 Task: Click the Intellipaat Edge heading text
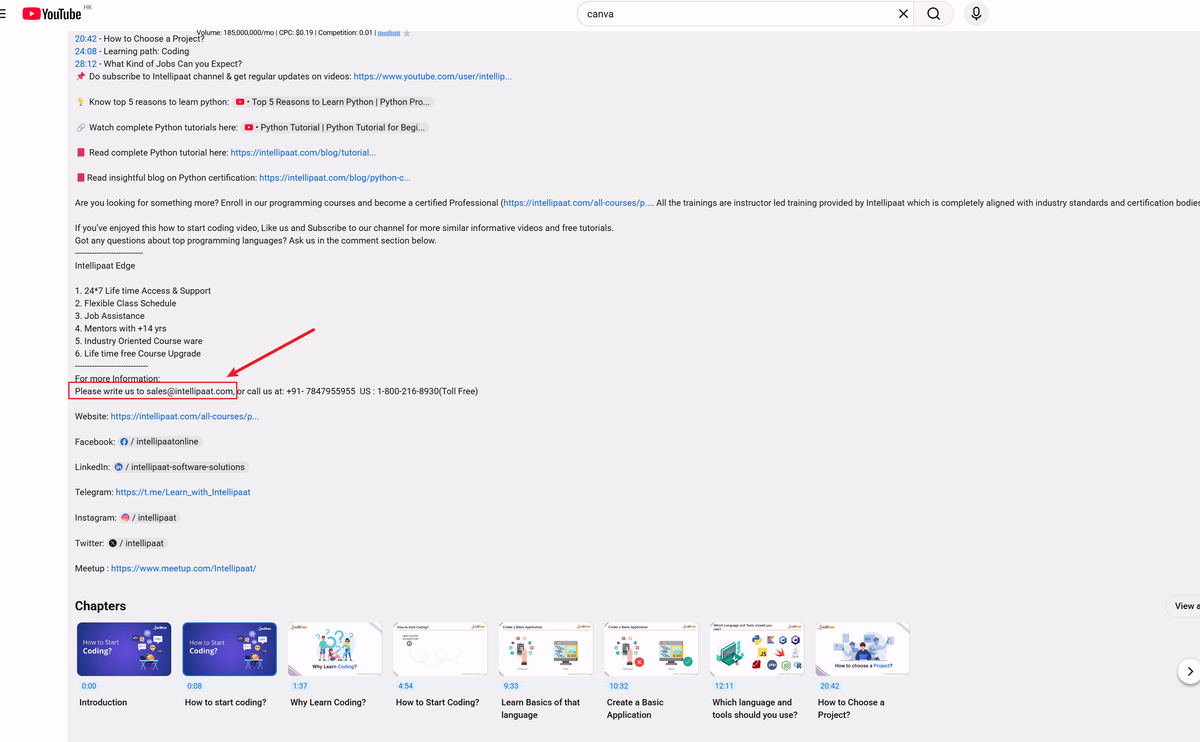tap(105, 266)
